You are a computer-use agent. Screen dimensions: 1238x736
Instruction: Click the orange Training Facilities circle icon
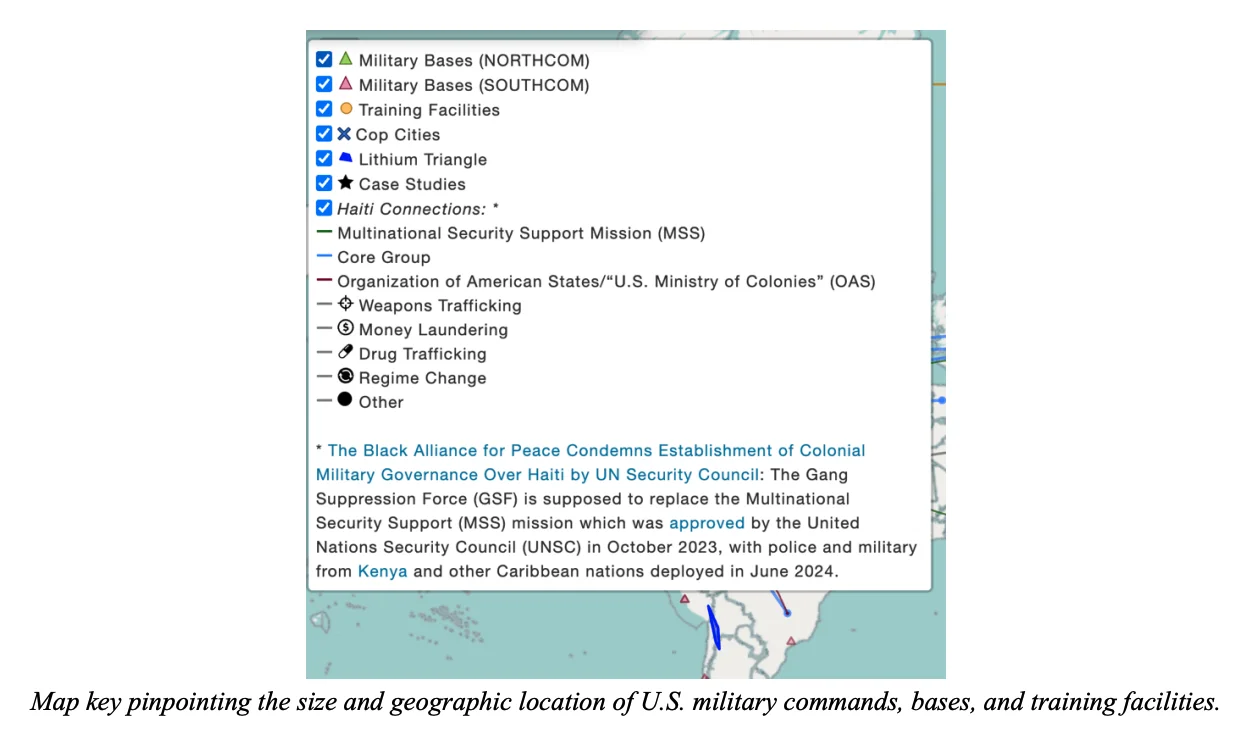pos(346,109)
